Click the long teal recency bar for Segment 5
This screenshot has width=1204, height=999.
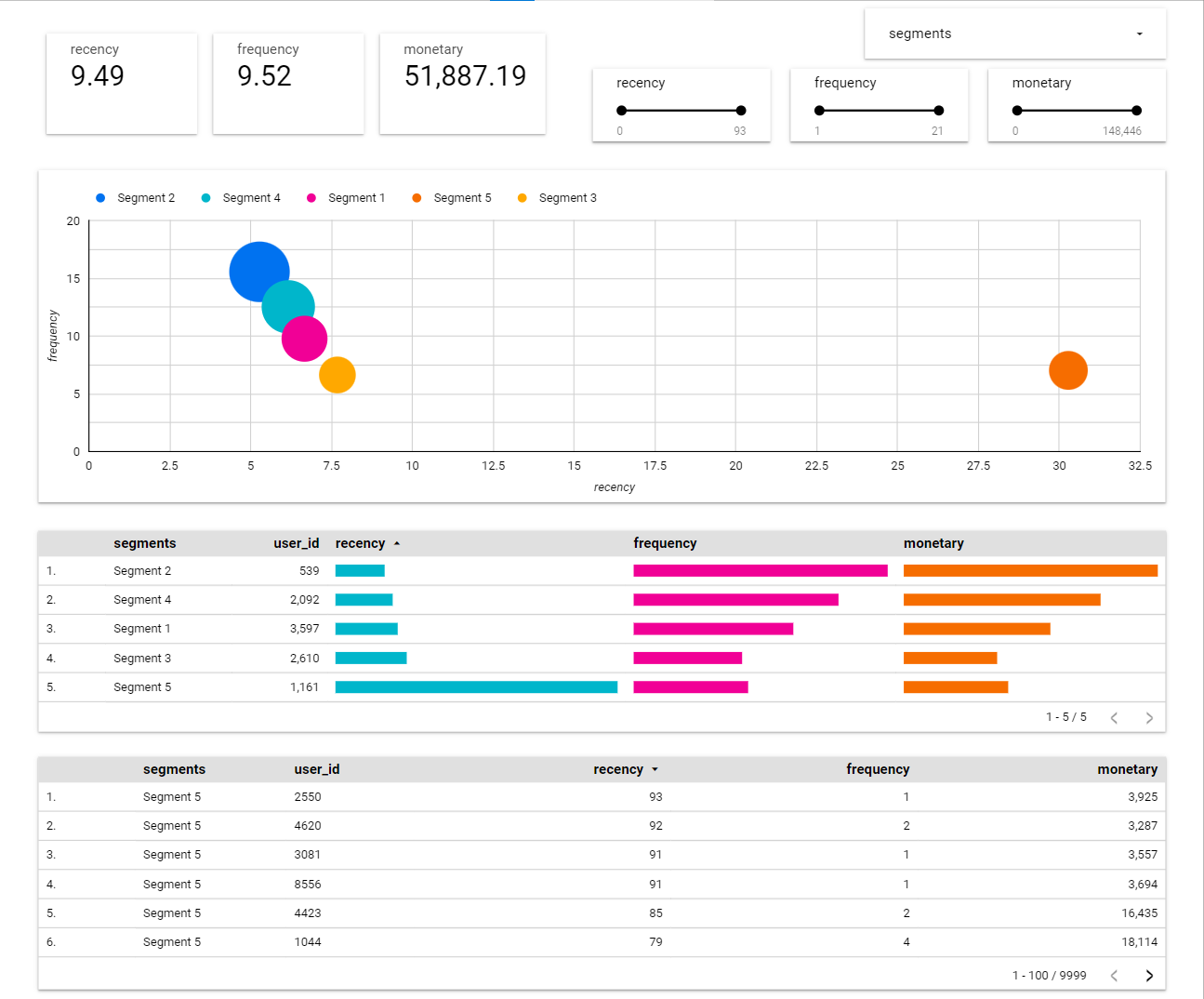[476, 687]
